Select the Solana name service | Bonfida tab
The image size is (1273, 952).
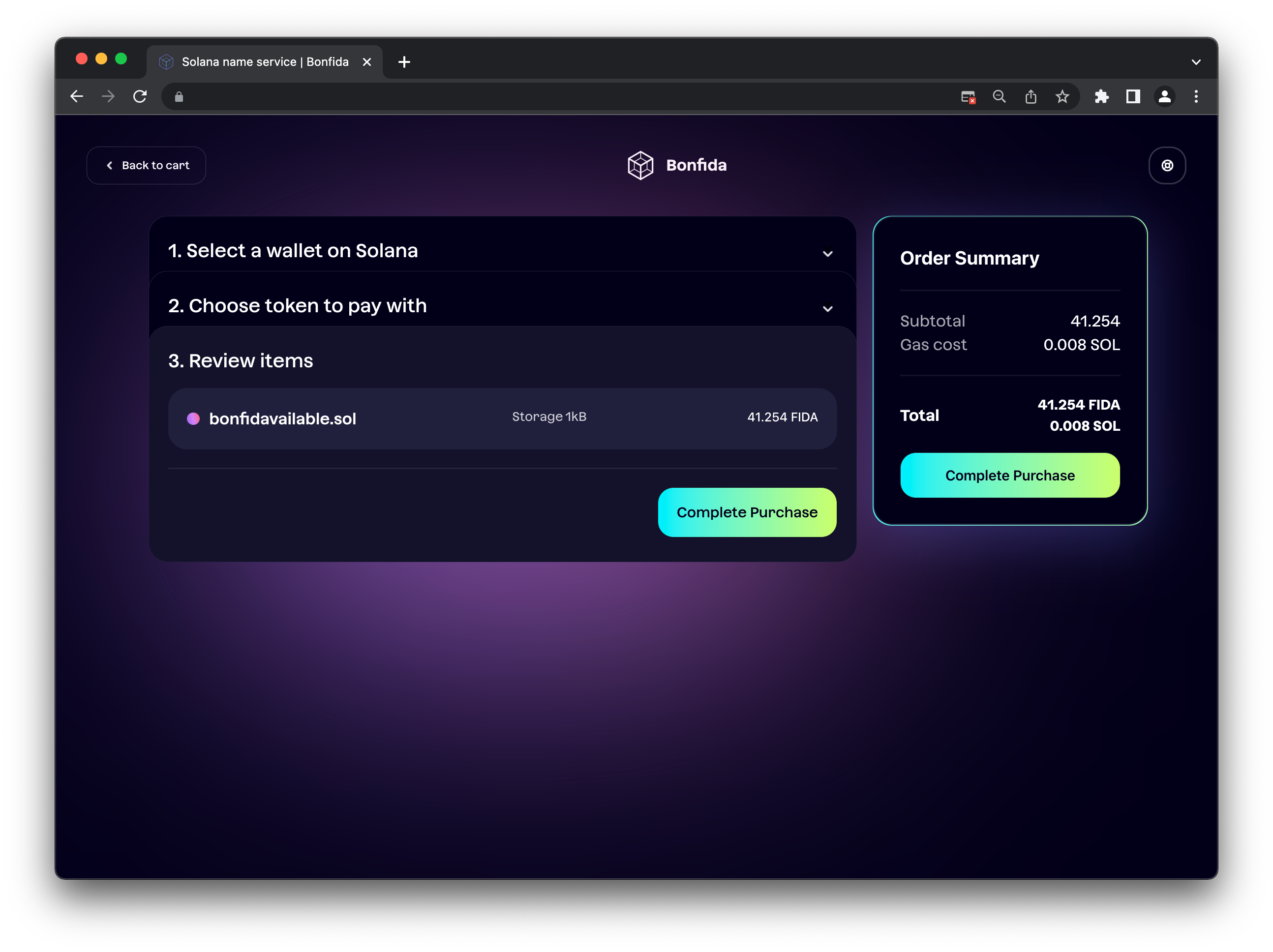click(x=265, y=61)
